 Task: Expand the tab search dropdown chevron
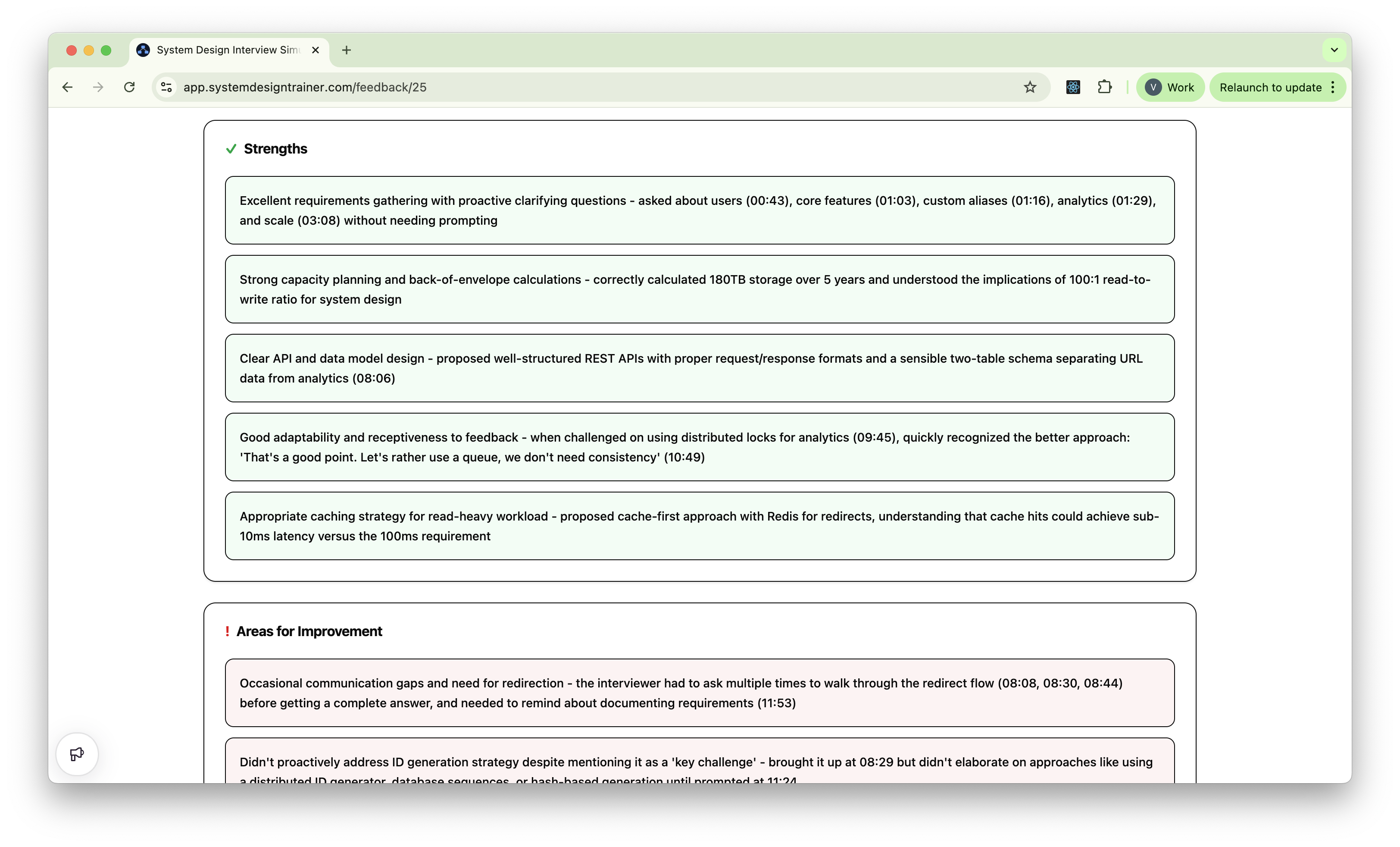[x=1334, y=50]
